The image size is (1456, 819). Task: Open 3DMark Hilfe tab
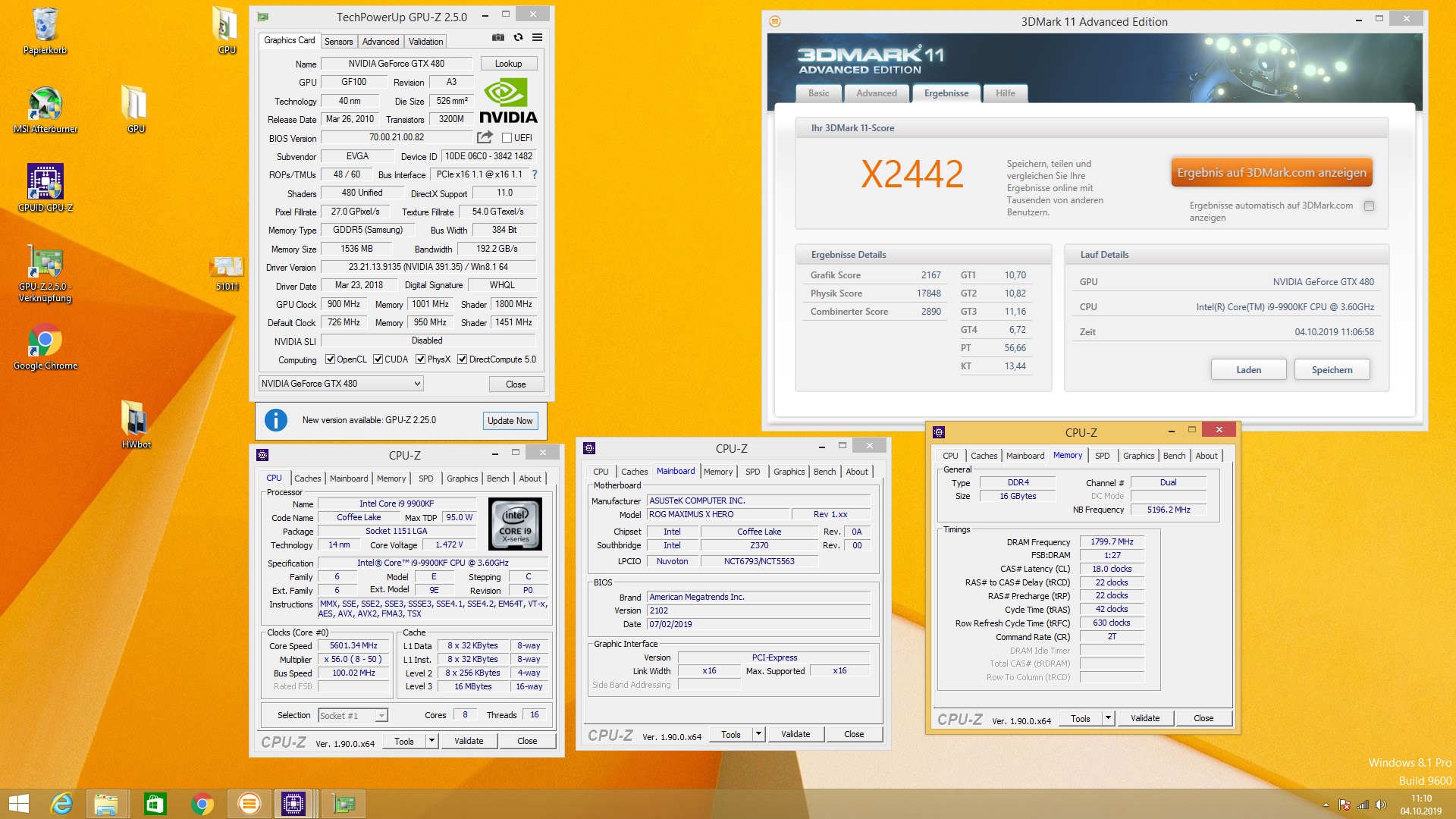(x=1006, y=93)
